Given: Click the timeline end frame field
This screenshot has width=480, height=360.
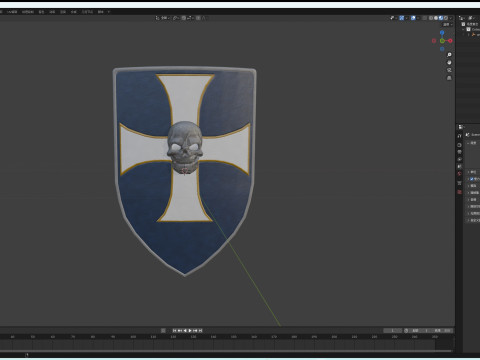Looking at the screenshot, I should point(441,330).
